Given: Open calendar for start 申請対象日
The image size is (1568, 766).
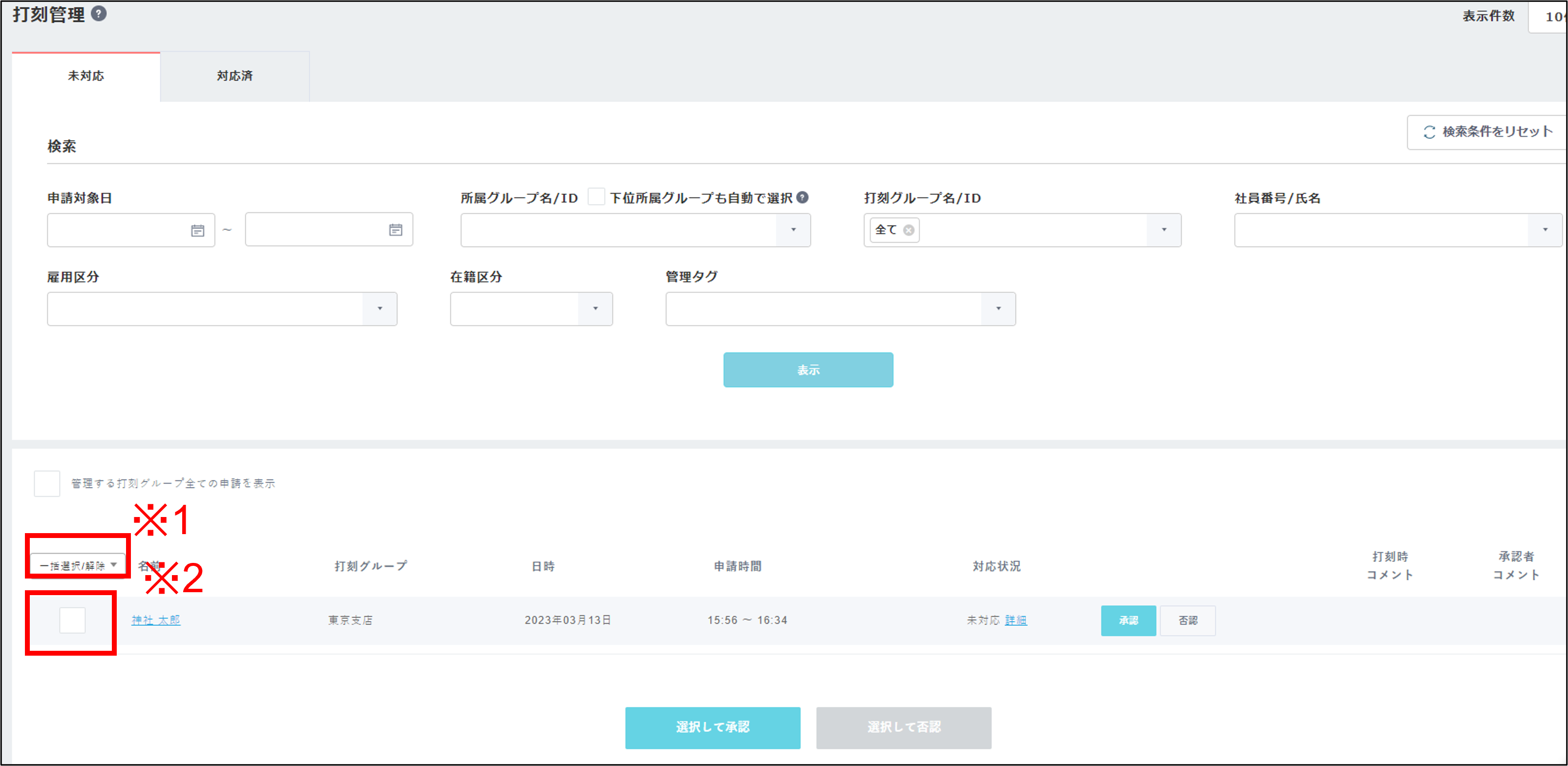Looking at the screenshot, I should click(197, 230).
